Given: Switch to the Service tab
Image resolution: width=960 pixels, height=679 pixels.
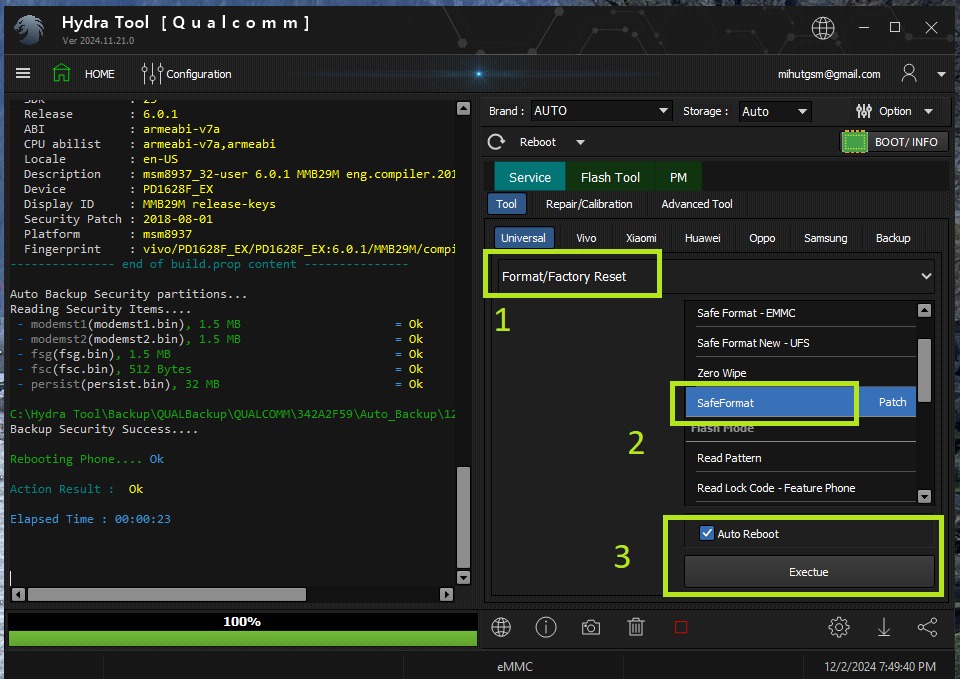Looking at the screenshot, I should tap(530, 177).
